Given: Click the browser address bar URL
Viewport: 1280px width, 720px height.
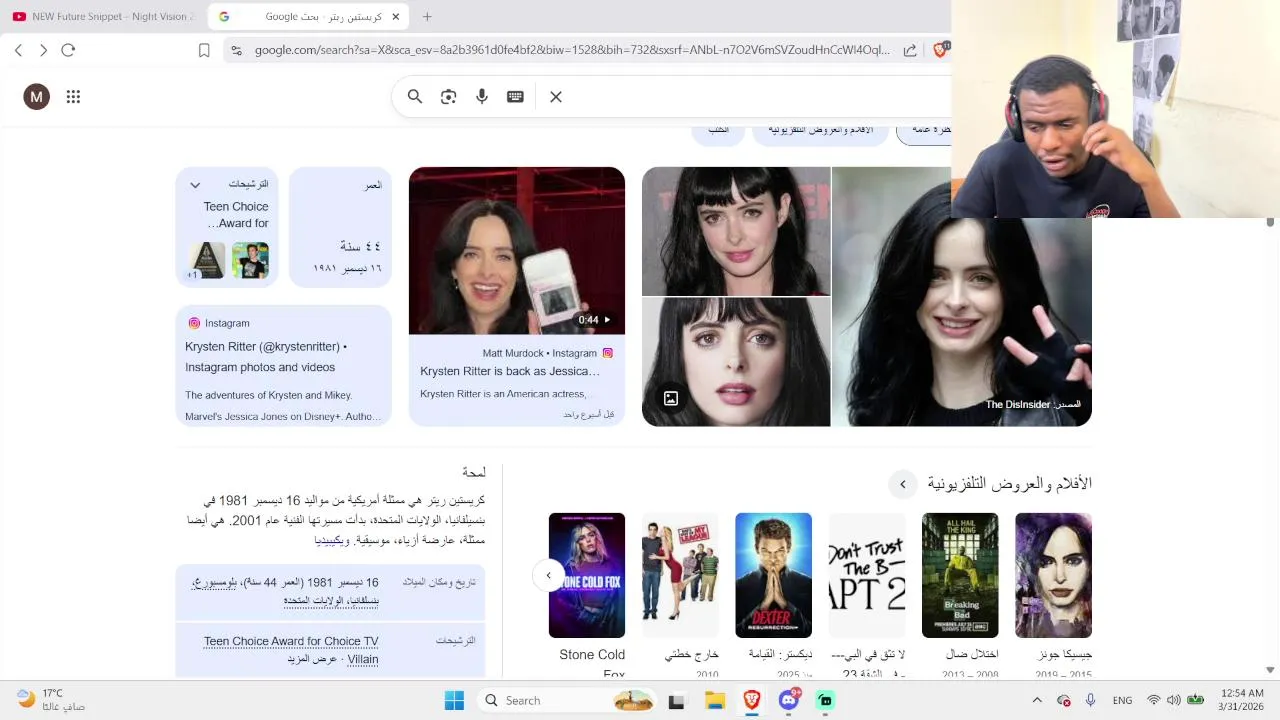Looking at the screenshot, I should pyautogui.click(x=572, y=50).
